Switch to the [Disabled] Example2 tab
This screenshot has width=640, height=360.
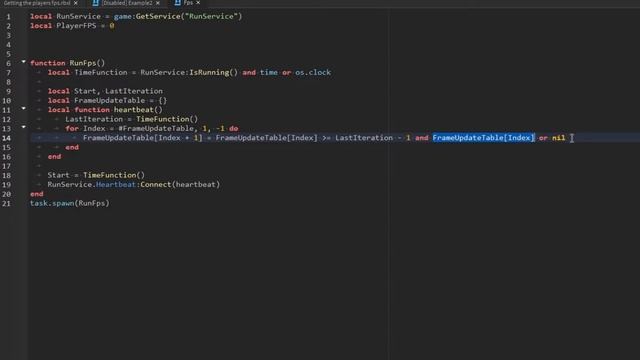click(127, 3)
